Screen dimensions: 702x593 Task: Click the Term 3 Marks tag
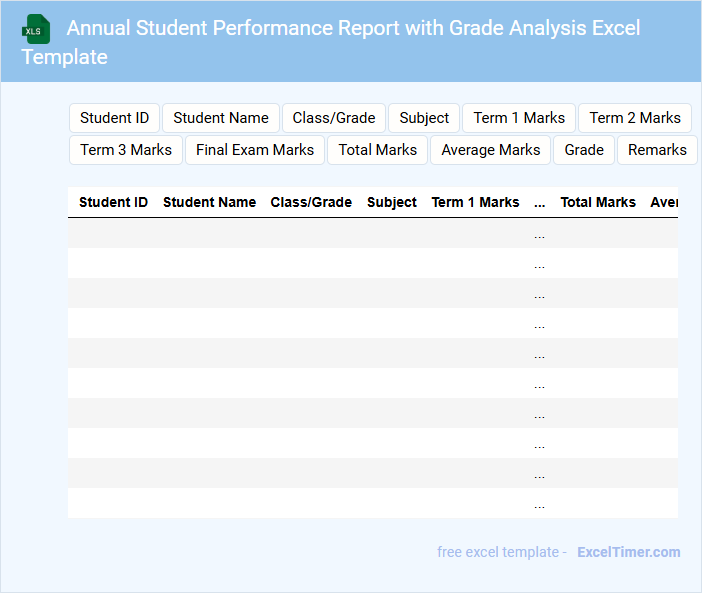pos(126,150)
